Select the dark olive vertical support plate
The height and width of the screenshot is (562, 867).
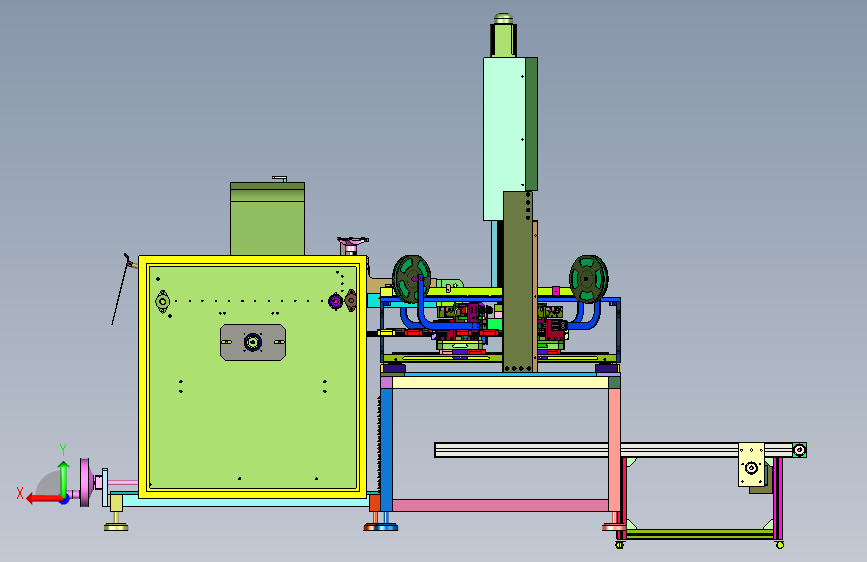point(518,282)
